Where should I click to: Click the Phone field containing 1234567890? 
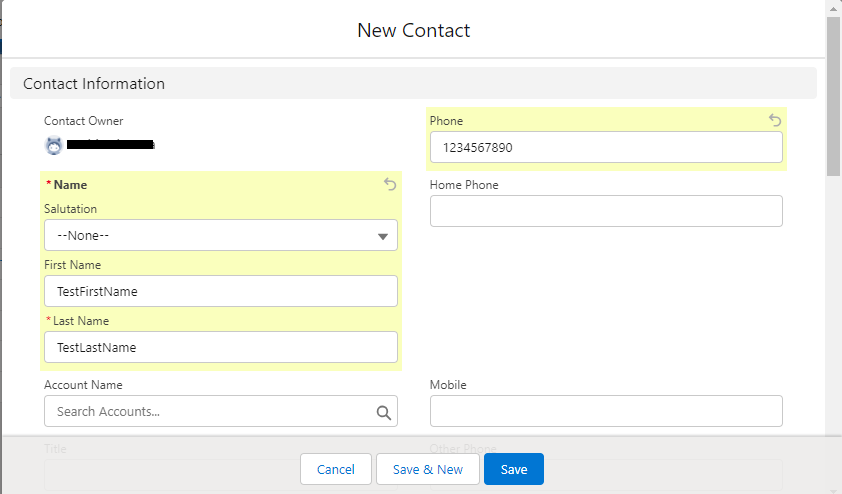(606, 147)
